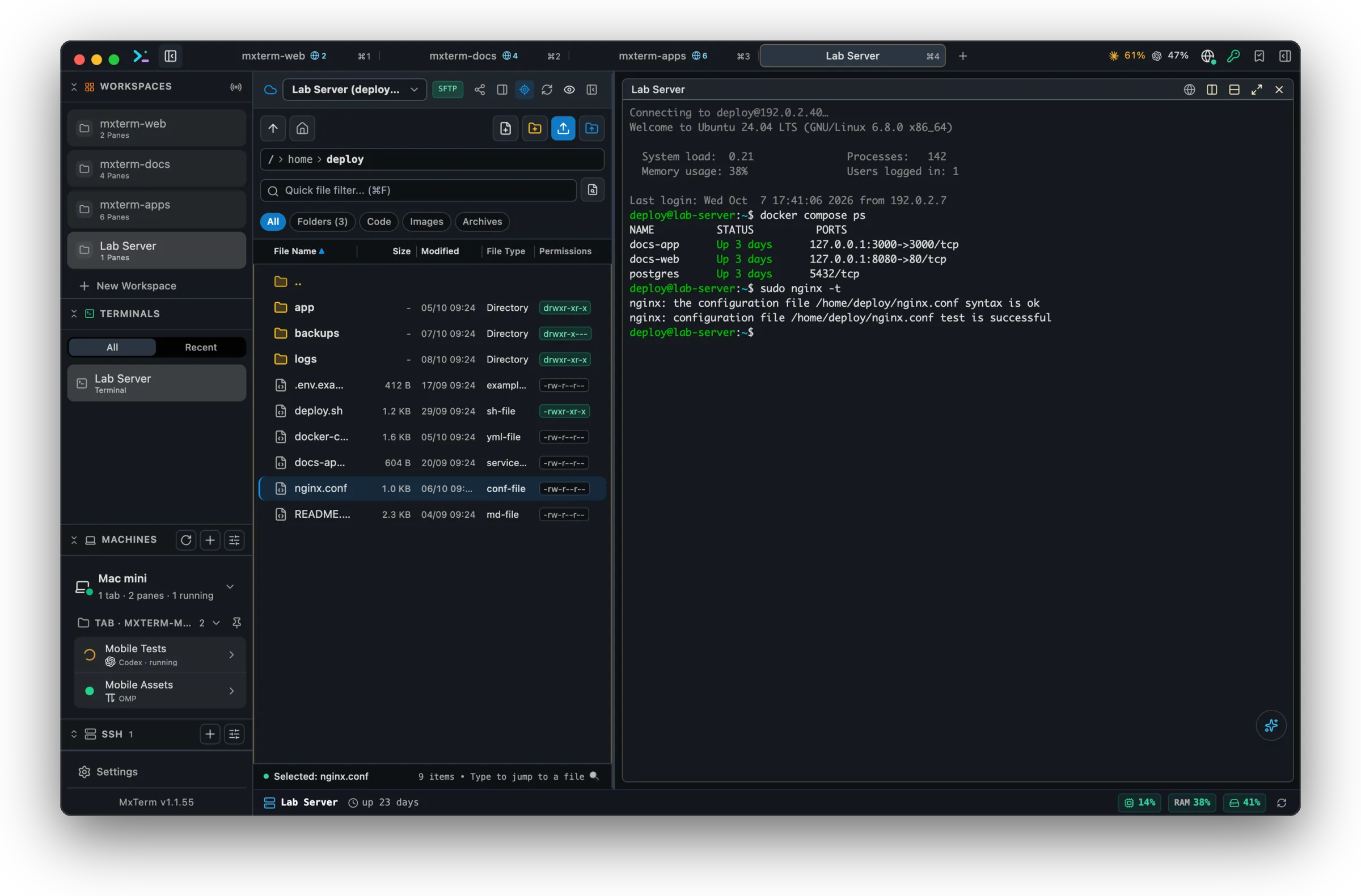Click the upload file icon in SFTP toolbar
The height and width of the screenshot is (896, 1361).
click(x=563, y=128)
